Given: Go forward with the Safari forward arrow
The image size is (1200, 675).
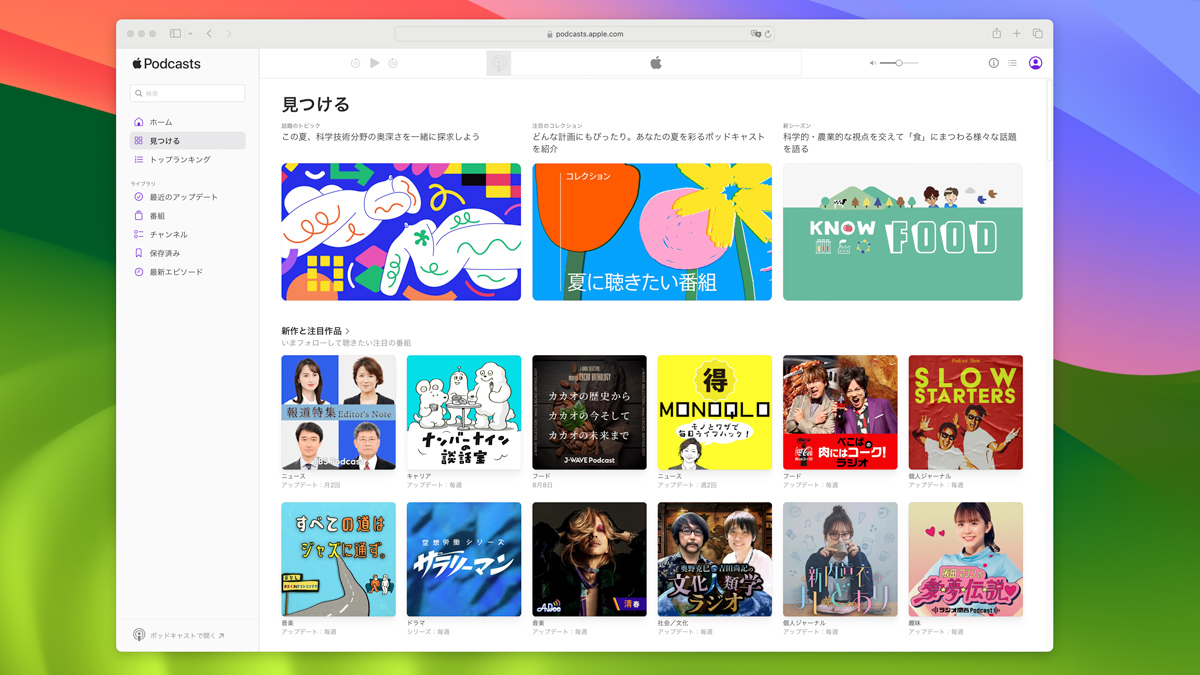Looking at the screenshot, I should tap(228, 34).
